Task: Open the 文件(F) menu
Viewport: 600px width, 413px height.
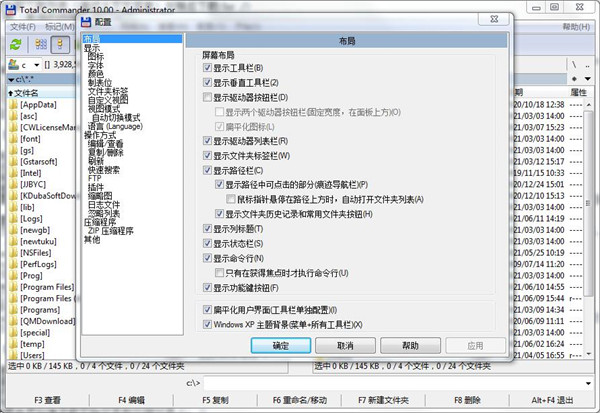Action: point(20,25)
